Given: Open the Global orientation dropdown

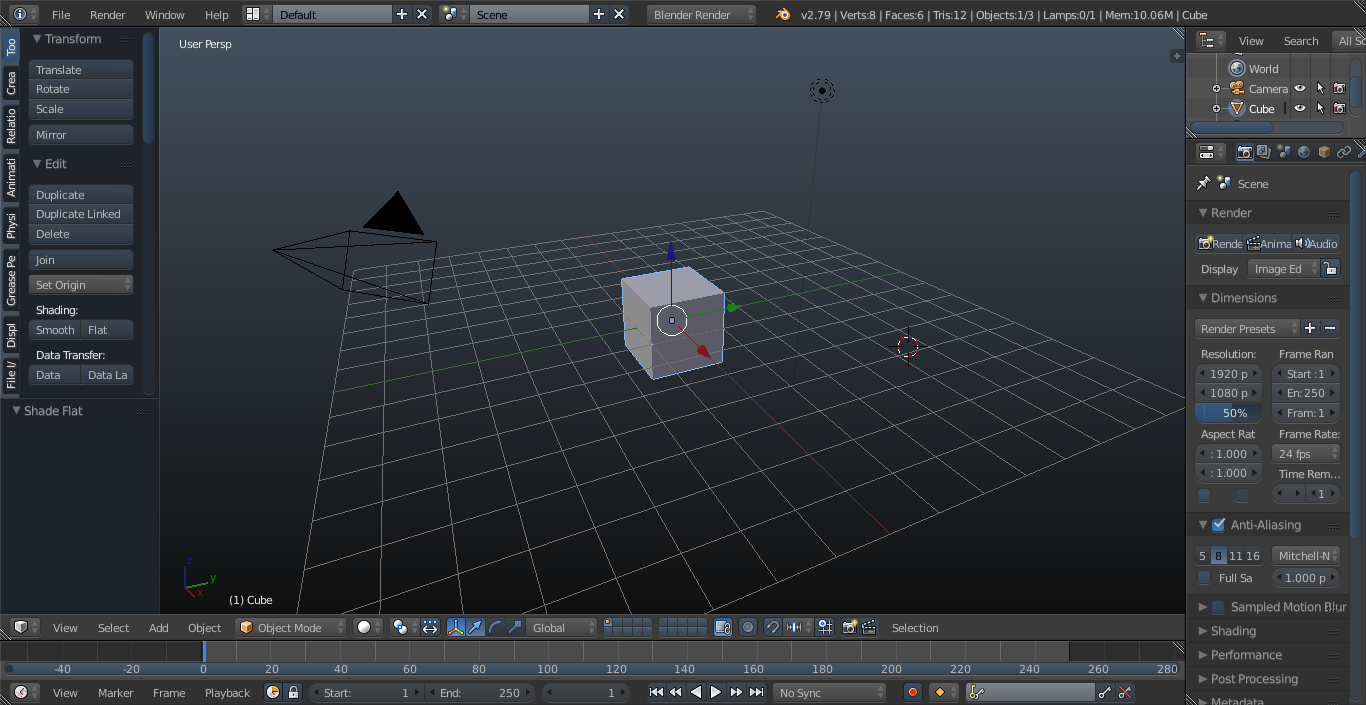Looking at the screenshot, I should [563, 627].
